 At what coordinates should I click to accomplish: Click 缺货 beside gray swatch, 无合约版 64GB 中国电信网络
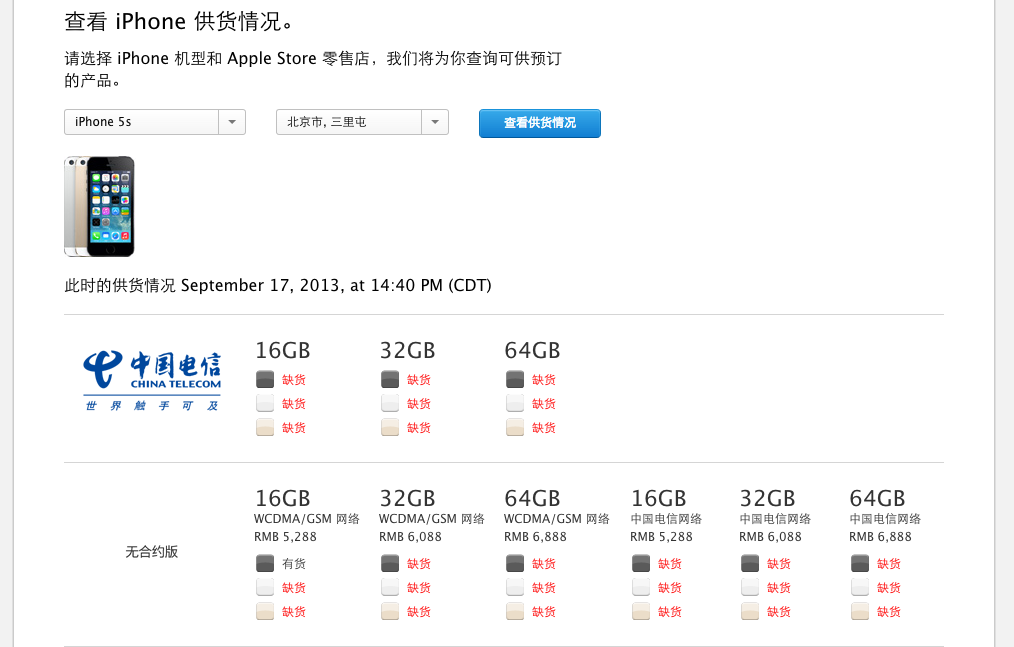point(889,564)
